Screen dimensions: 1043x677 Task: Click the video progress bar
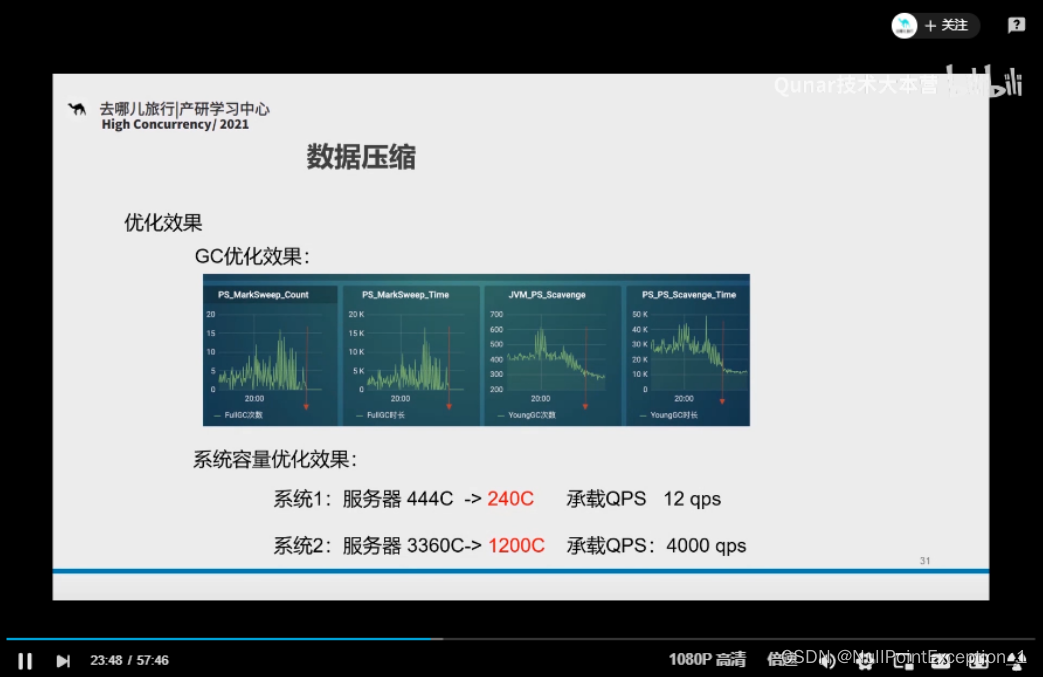[x=521, y=638]
